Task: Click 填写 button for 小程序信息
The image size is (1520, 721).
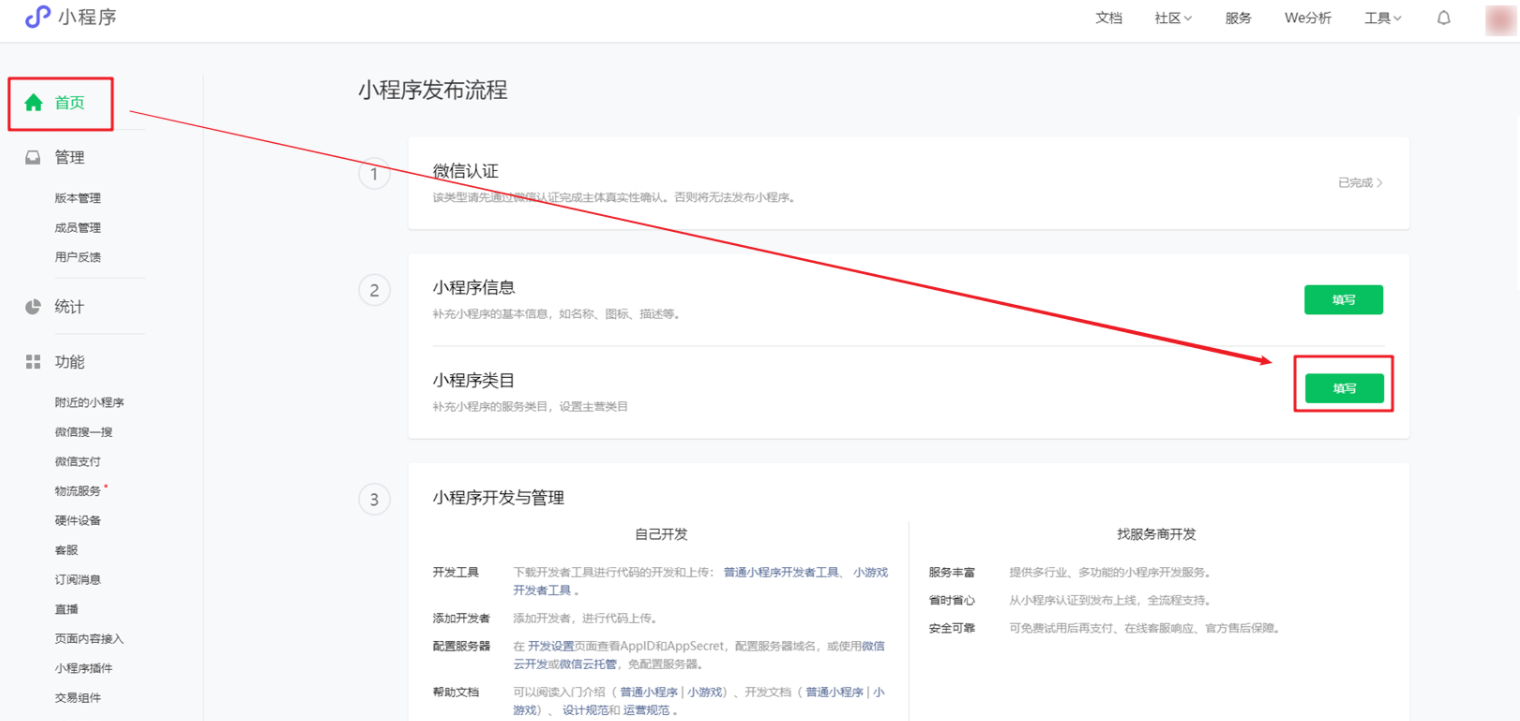Action: click(x=1343, y=300)
